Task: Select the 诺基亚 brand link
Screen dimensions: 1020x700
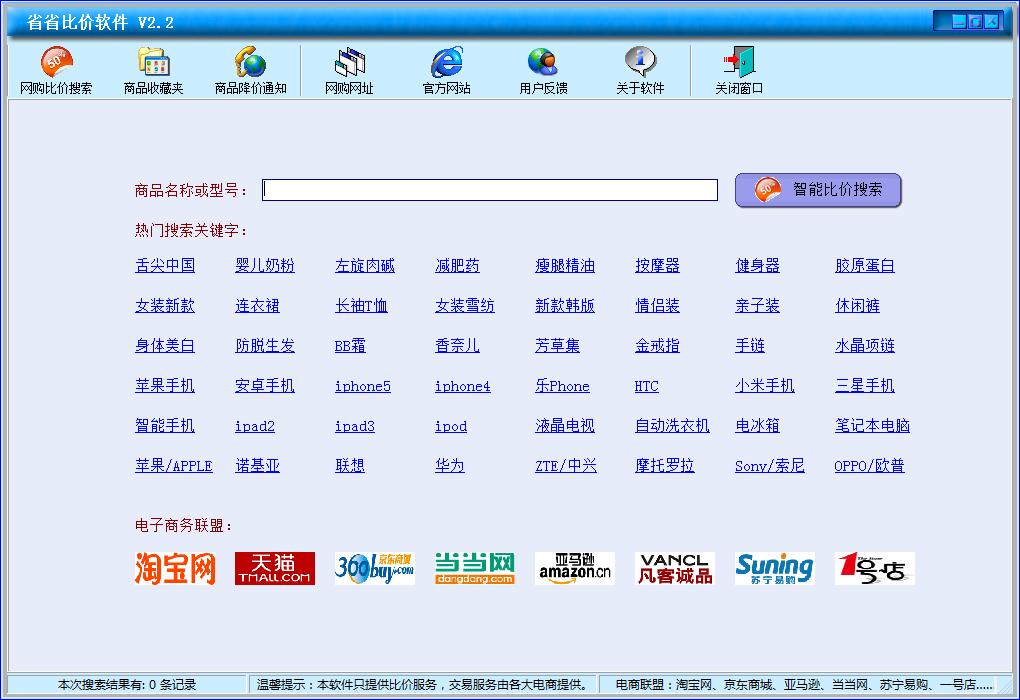Action: point(258,466)
